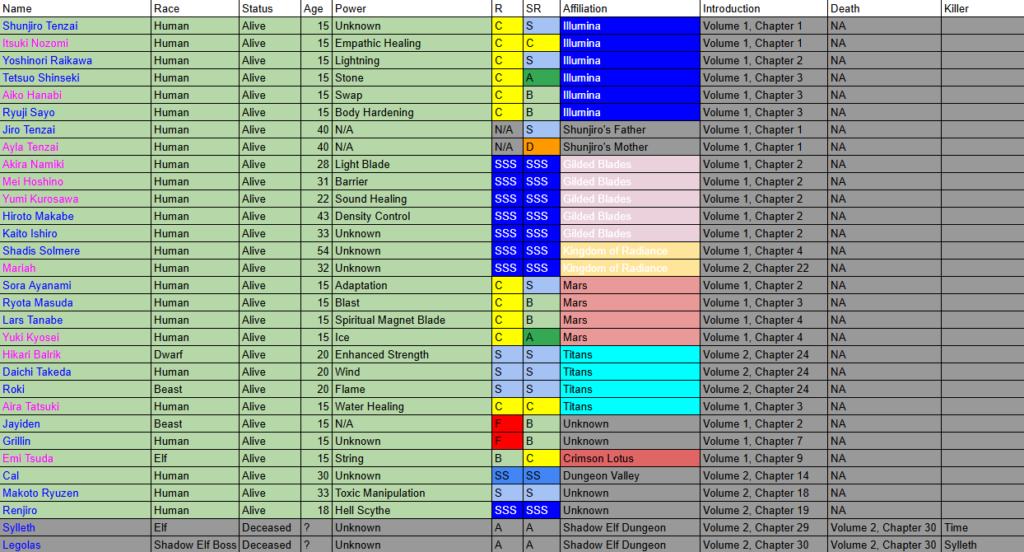Click the Shunjiro's Father affiliation cell
The width and height of the screenshot is (1024, 552).
click(x=604, y=130)
